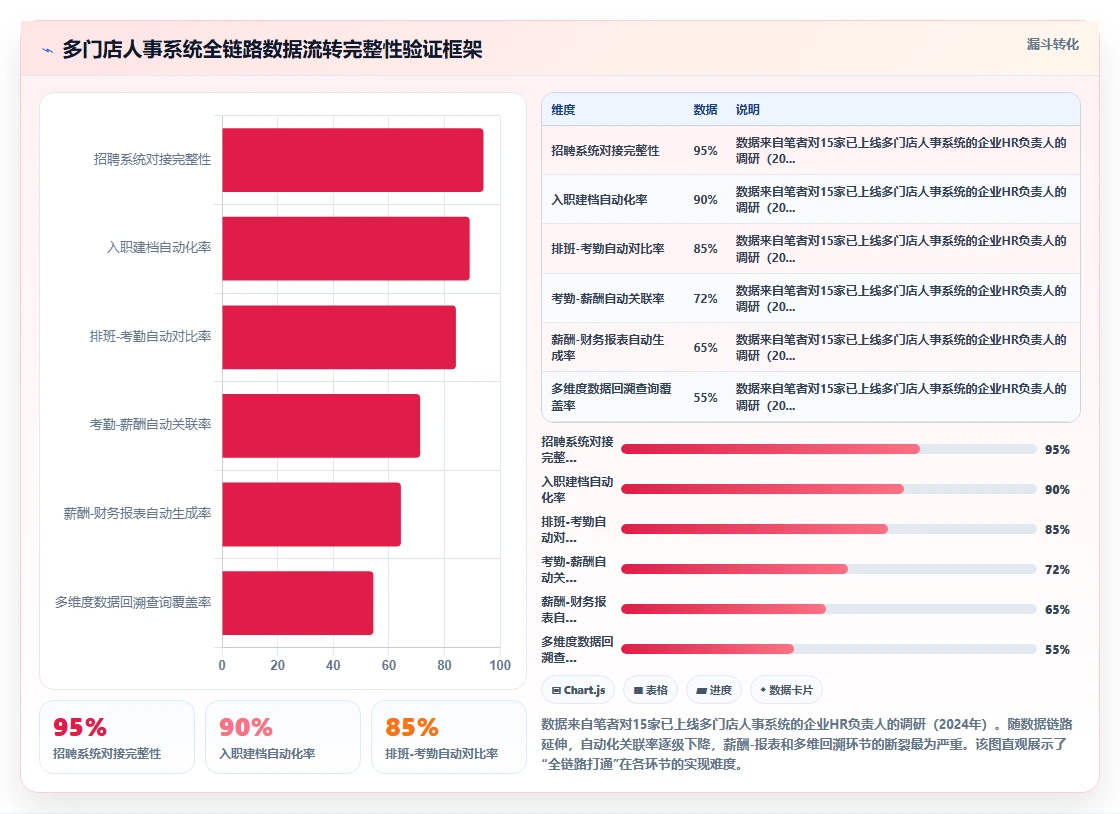Open the 95% 招聘系统对接完整性 data card
The image size is (1120, 814).
(x=117, y=737)
